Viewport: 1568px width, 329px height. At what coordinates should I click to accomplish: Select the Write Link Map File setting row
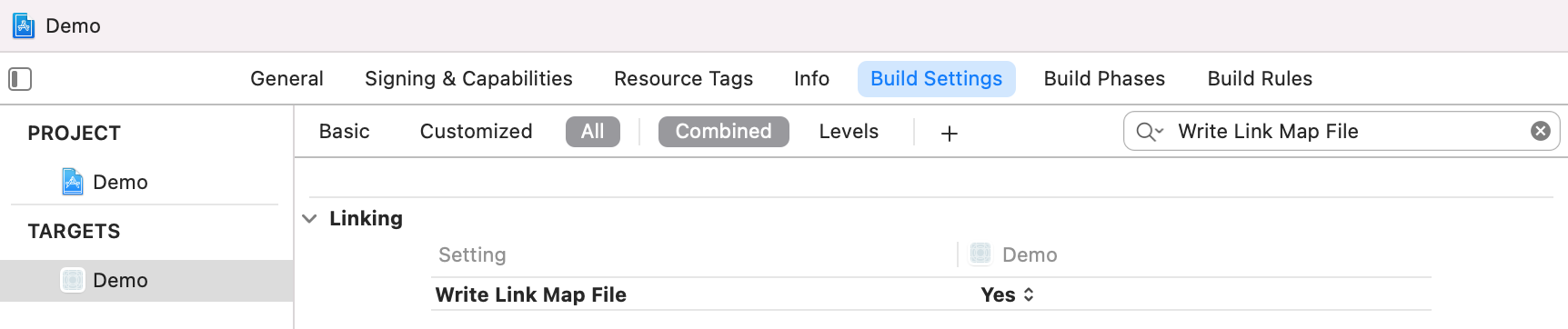(x=931, y=294)
